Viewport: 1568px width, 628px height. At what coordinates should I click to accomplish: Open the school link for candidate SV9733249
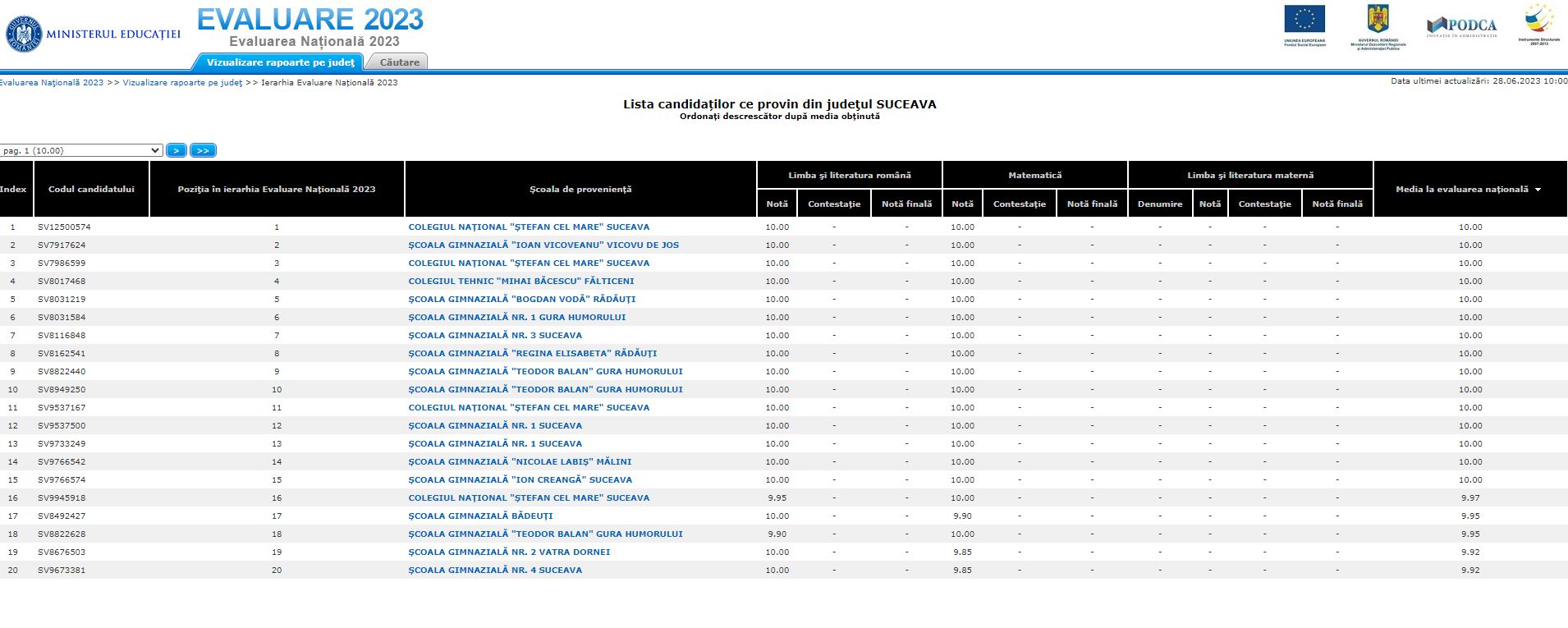point(495,443)
